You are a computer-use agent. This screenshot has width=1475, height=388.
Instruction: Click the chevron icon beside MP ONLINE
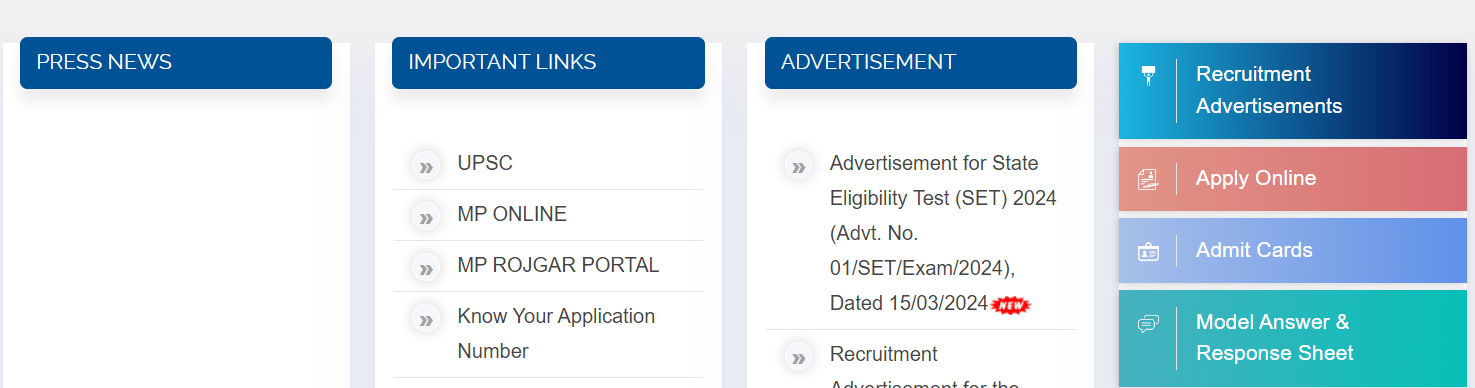tap(426, 216)
